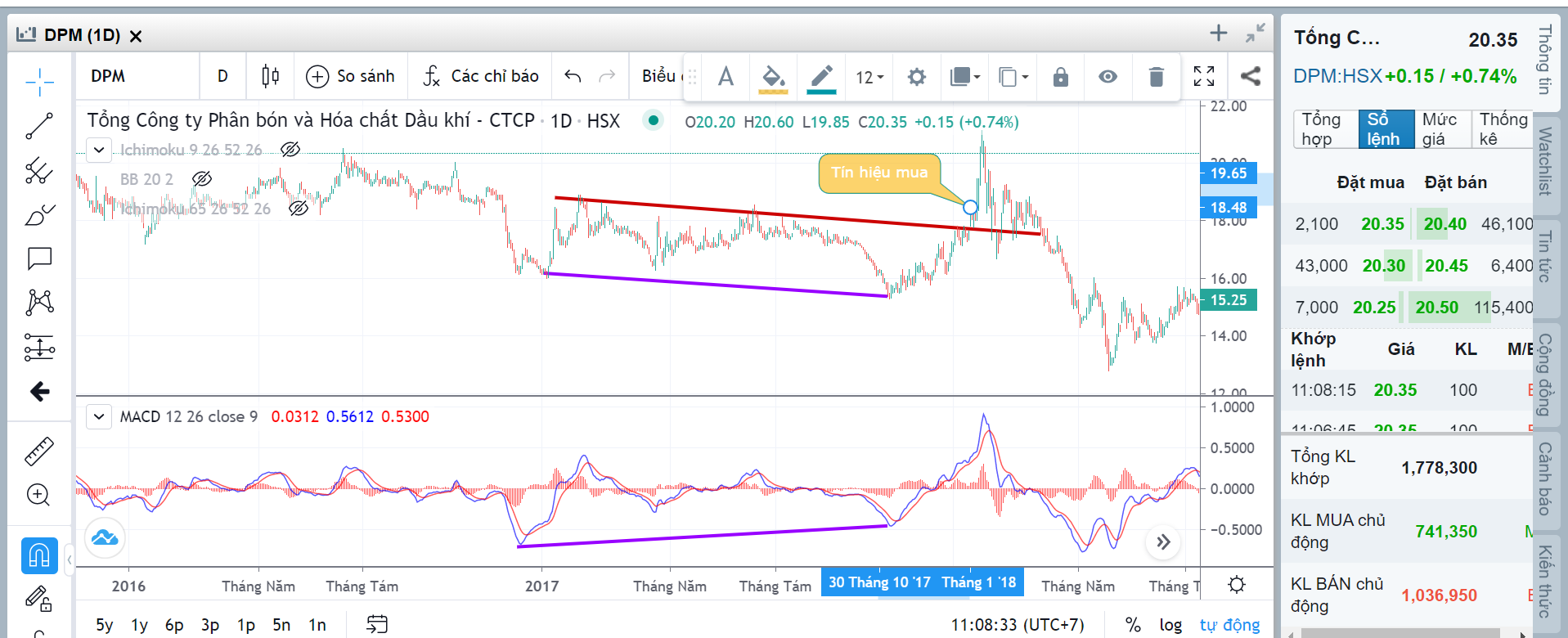
Task: Toggle log scale mode
Action: [x=1170, y=625]
